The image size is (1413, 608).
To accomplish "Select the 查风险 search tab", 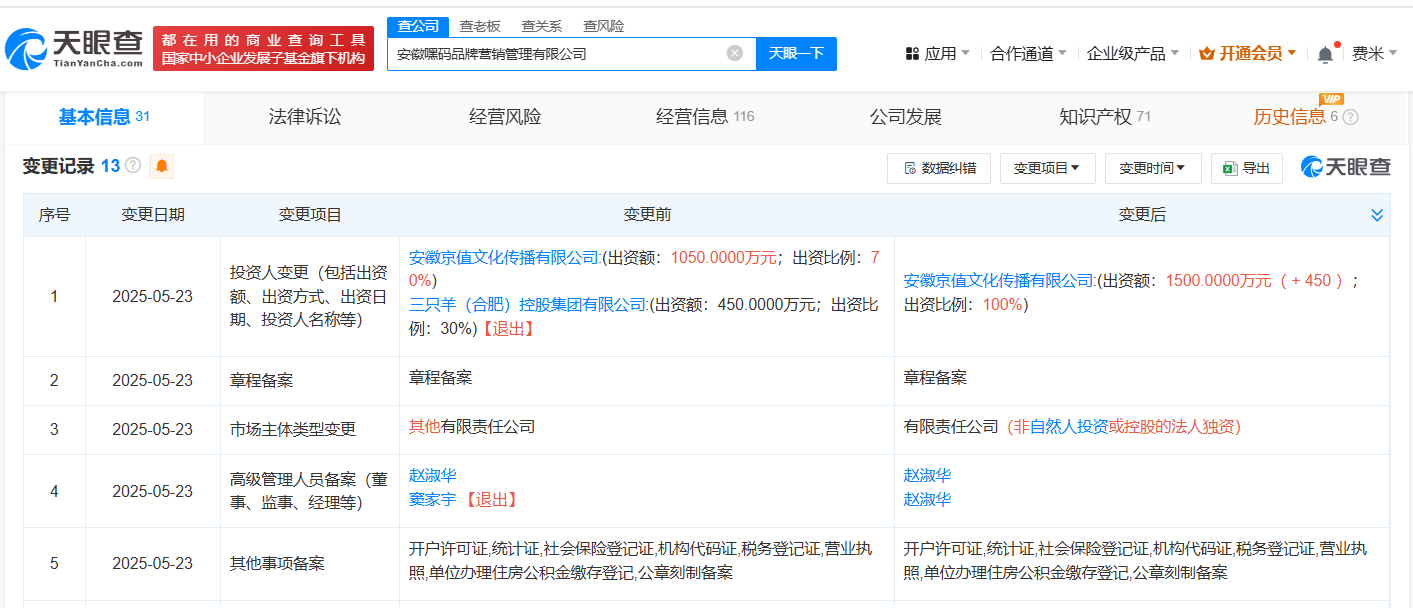I will tap(603, 26).
